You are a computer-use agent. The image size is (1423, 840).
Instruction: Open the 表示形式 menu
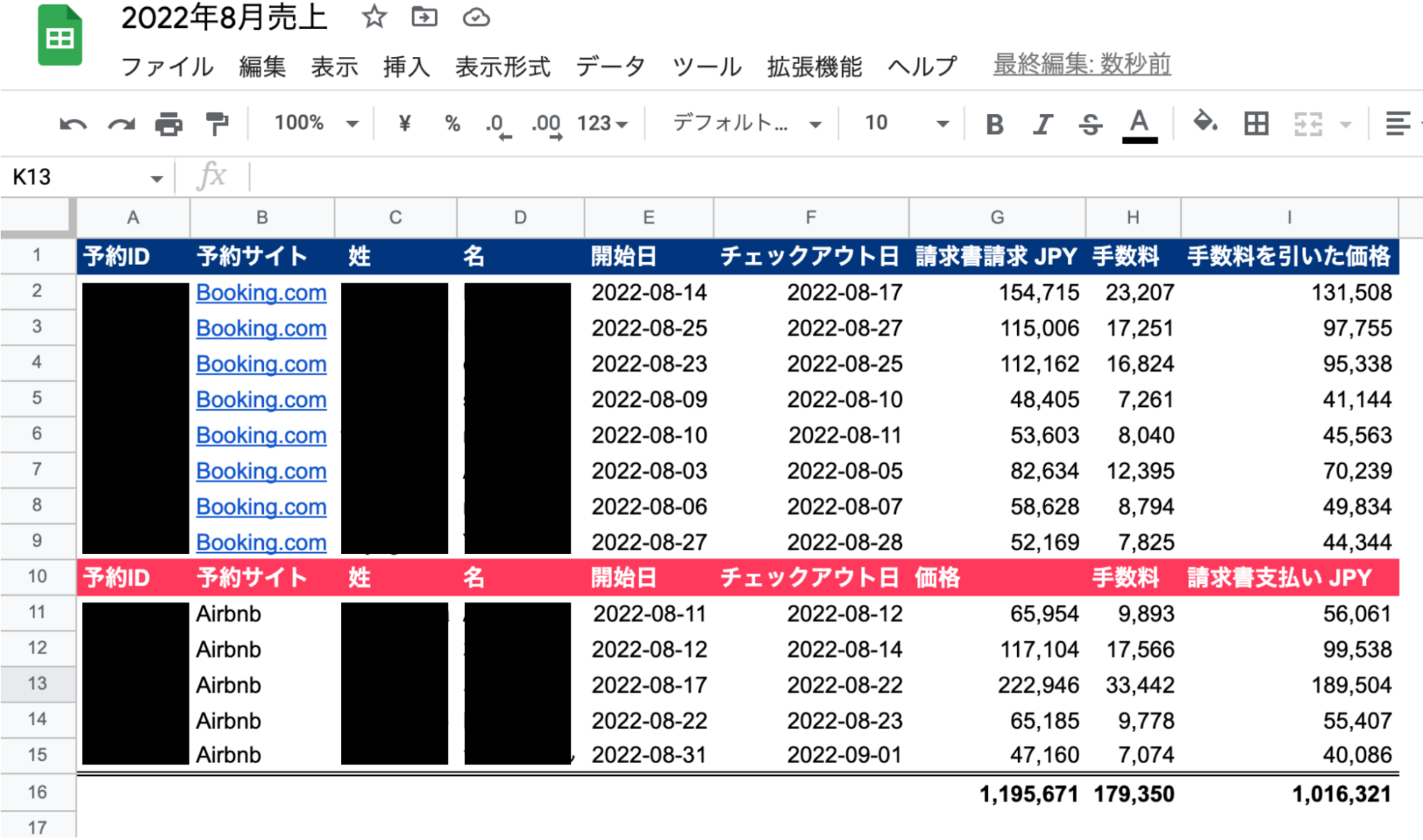tap(503, 66)
